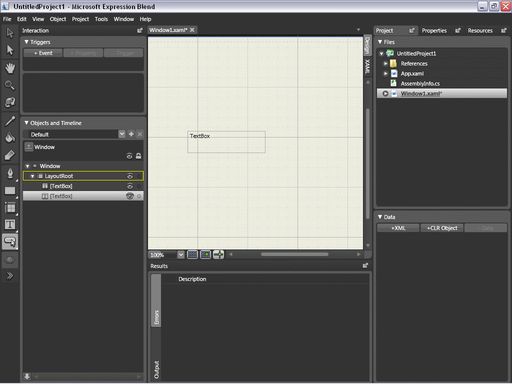Open the Asset Library chevron button
This screenshot has width=512, height=384.
coord(10,276)
